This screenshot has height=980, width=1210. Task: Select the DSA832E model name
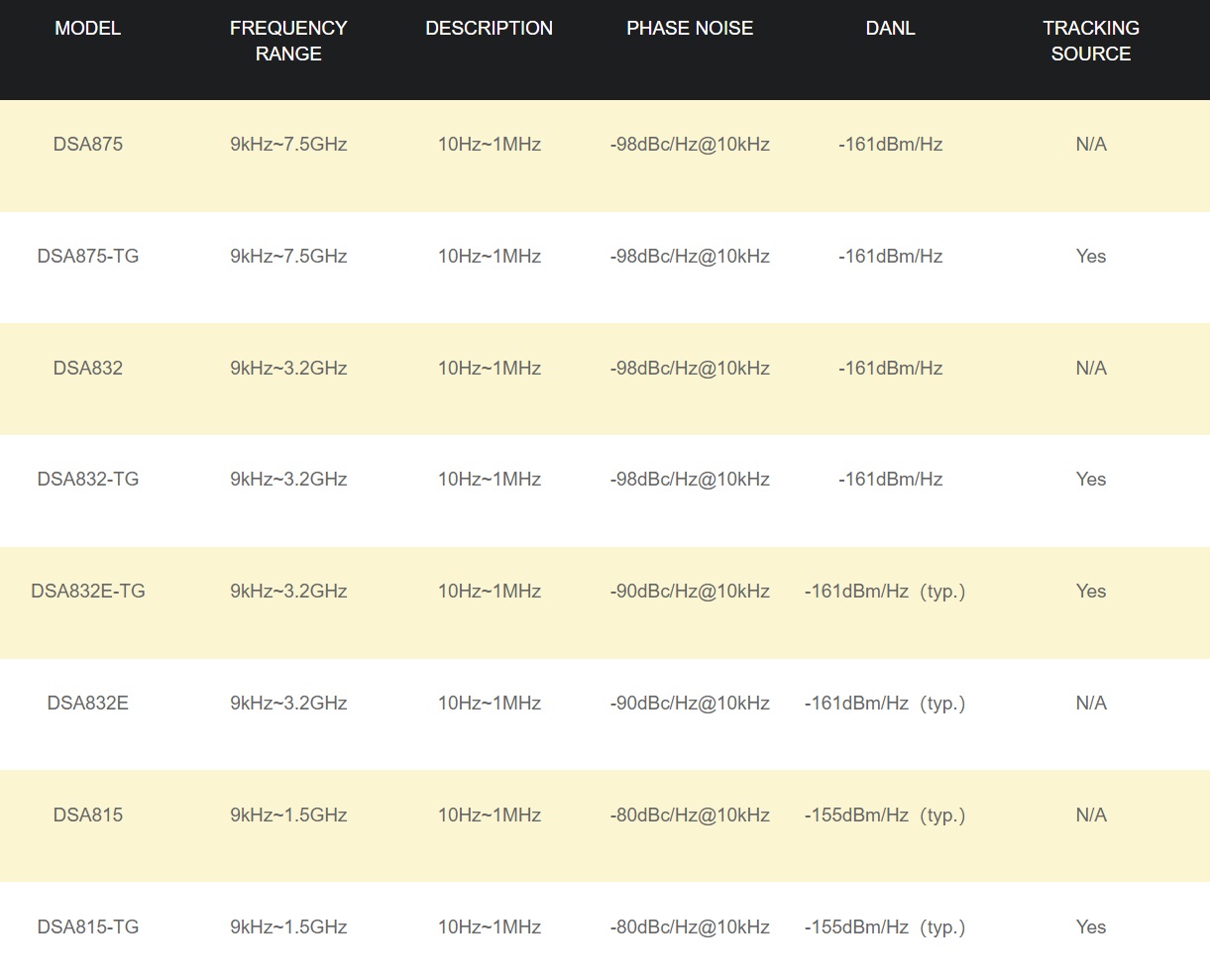point(88,704)
